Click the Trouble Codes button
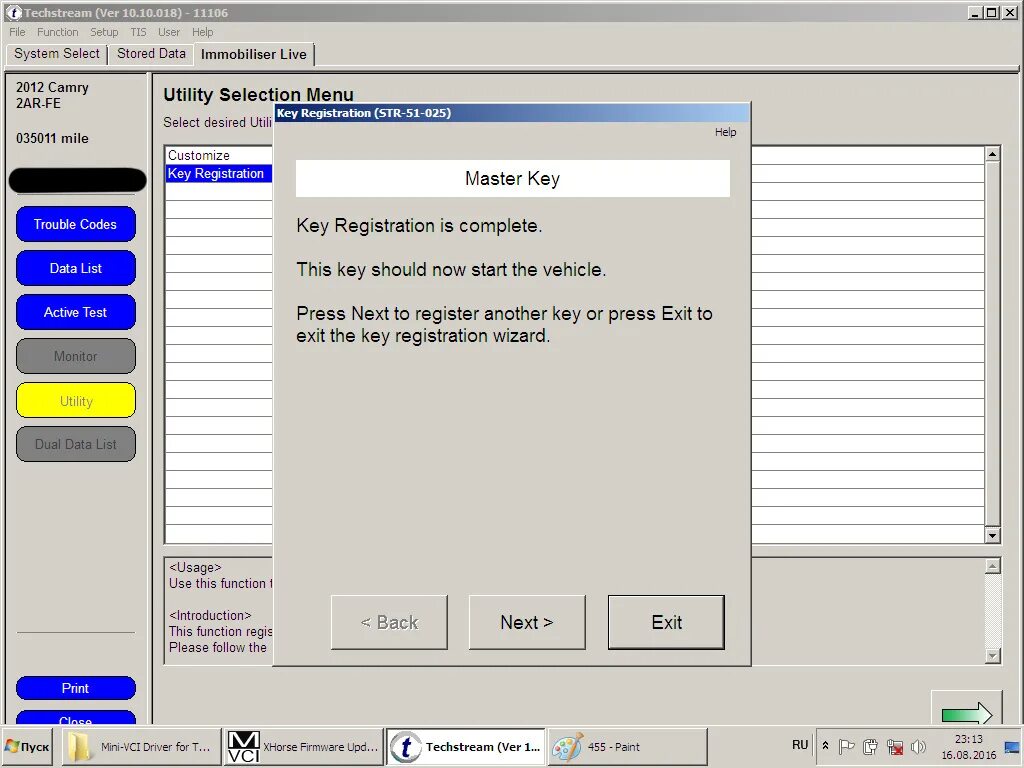Image resolution: width=1024 pixels, height=768 pixels. 76,224
